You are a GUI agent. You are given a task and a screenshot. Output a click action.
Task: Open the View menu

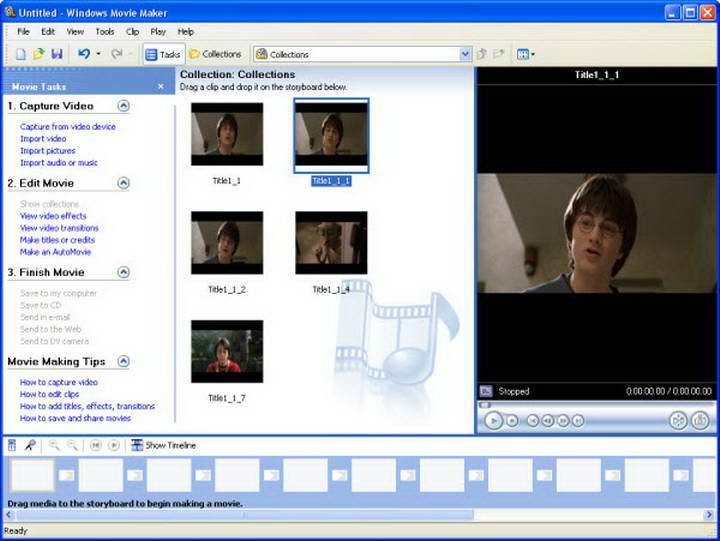(75, 32)
